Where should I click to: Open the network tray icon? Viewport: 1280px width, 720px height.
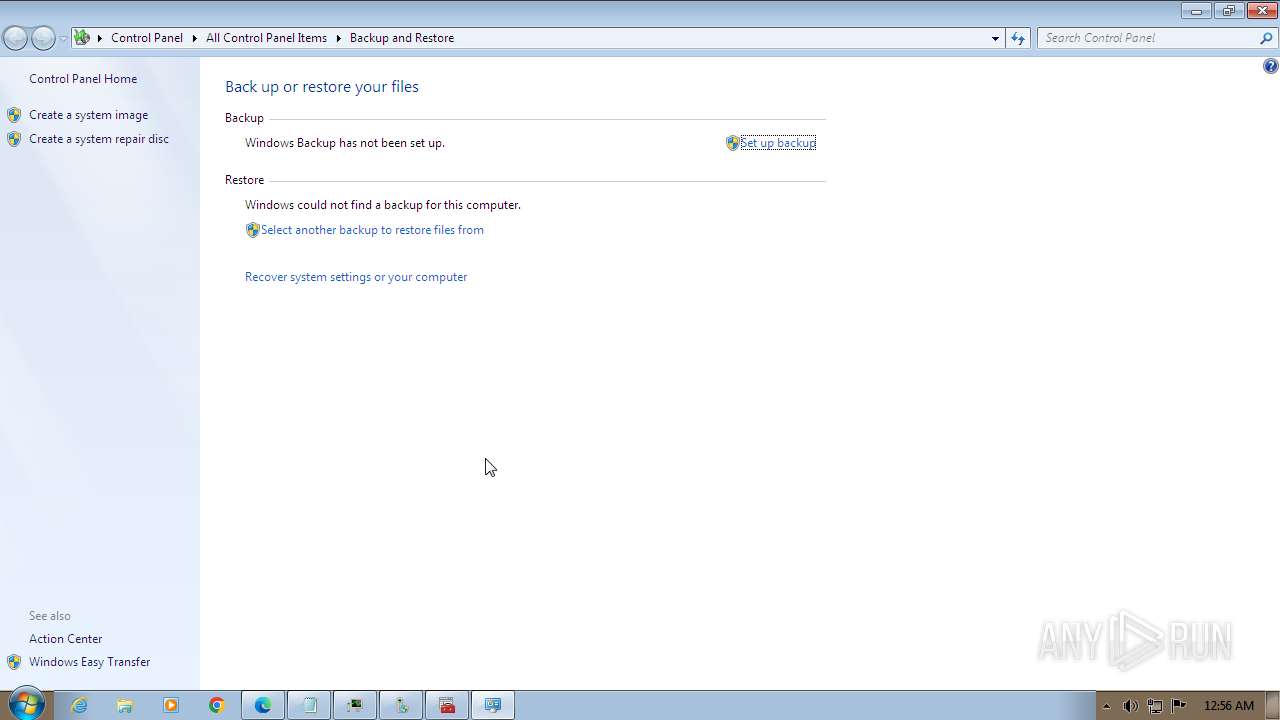[x=1154, y=706]
